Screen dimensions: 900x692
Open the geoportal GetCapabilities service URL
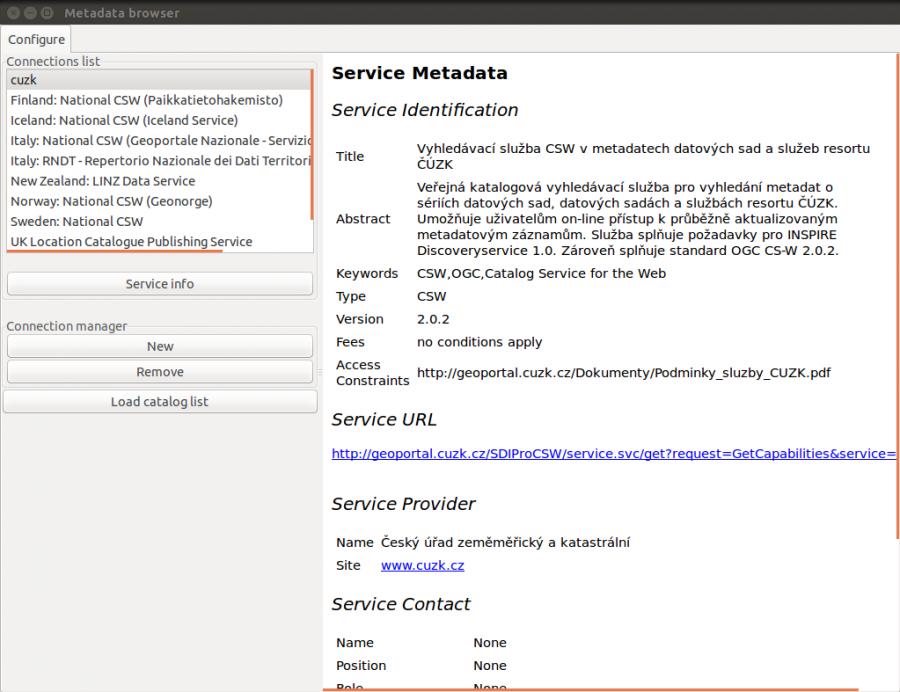pyautogui.click(x=612, y=454)
